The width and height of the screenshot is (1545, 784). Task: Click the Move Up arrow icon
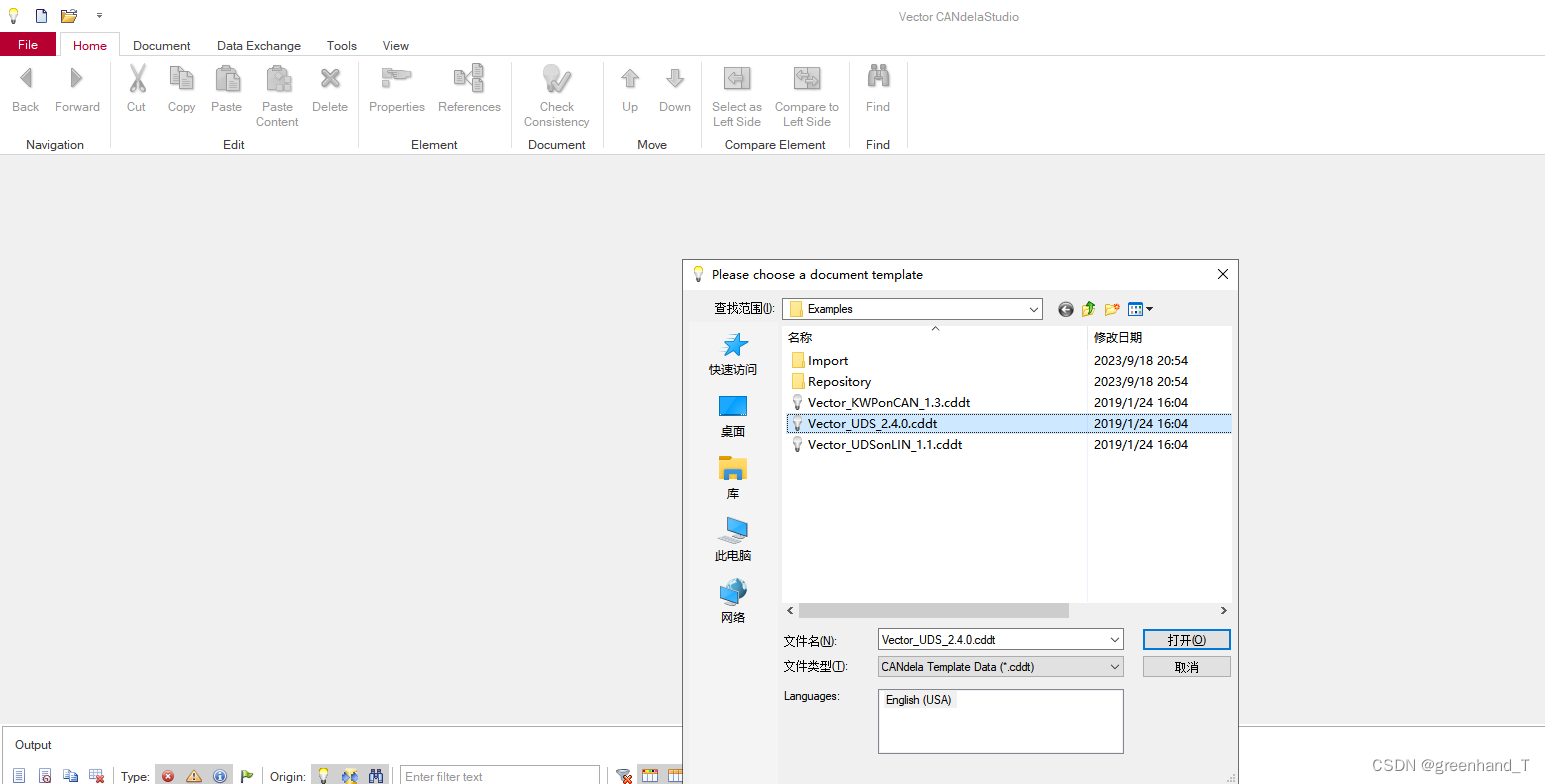pyautogui.click(x=630, y=78)
